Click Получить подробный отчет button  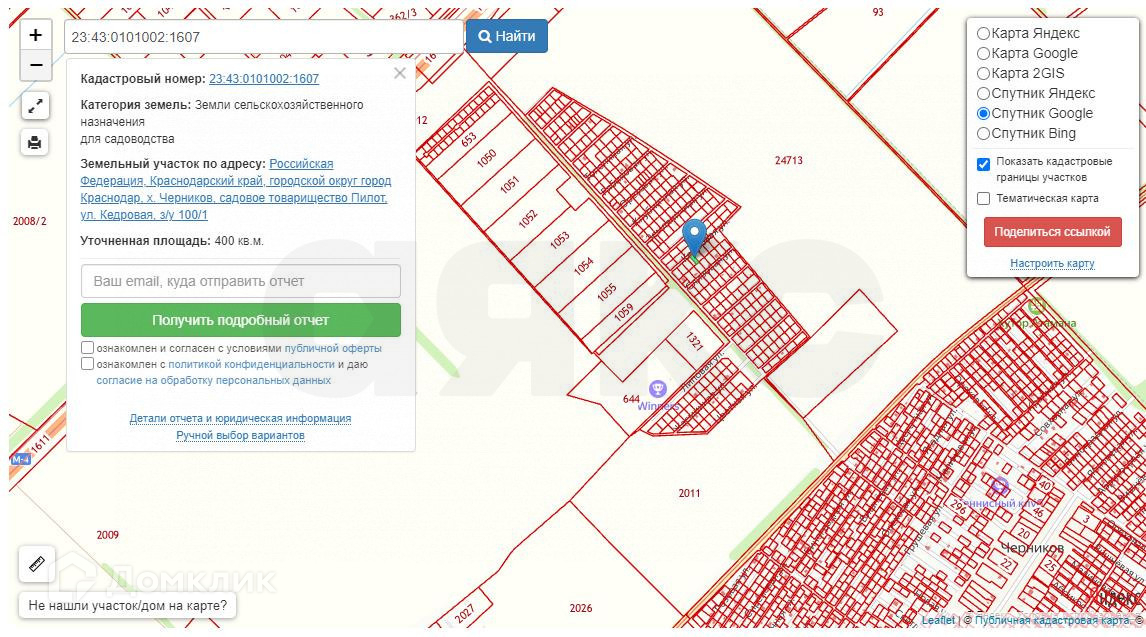click(x=240, y=320)
